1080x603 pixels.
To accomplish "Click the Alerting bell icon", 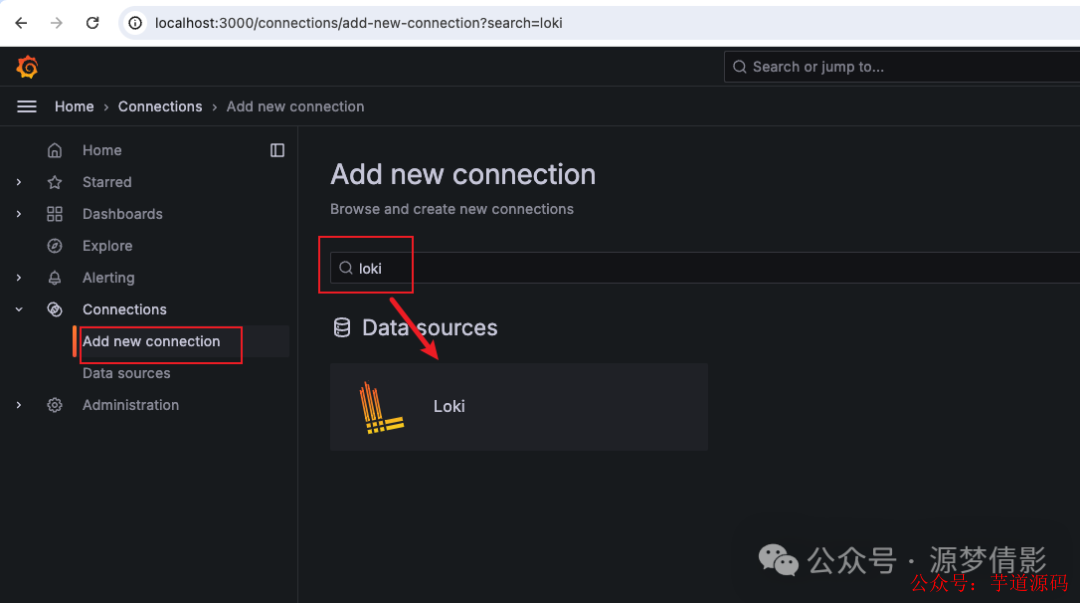I will coord(54,278).
